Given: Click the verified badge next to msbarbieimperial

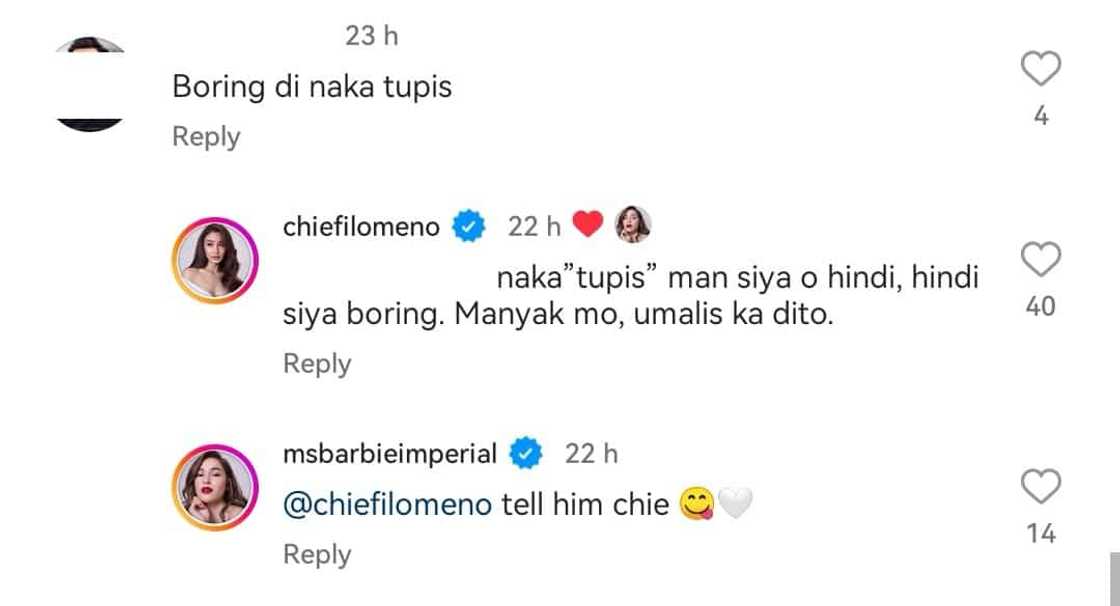Looking at the screenshot, I should coord(527,453).
